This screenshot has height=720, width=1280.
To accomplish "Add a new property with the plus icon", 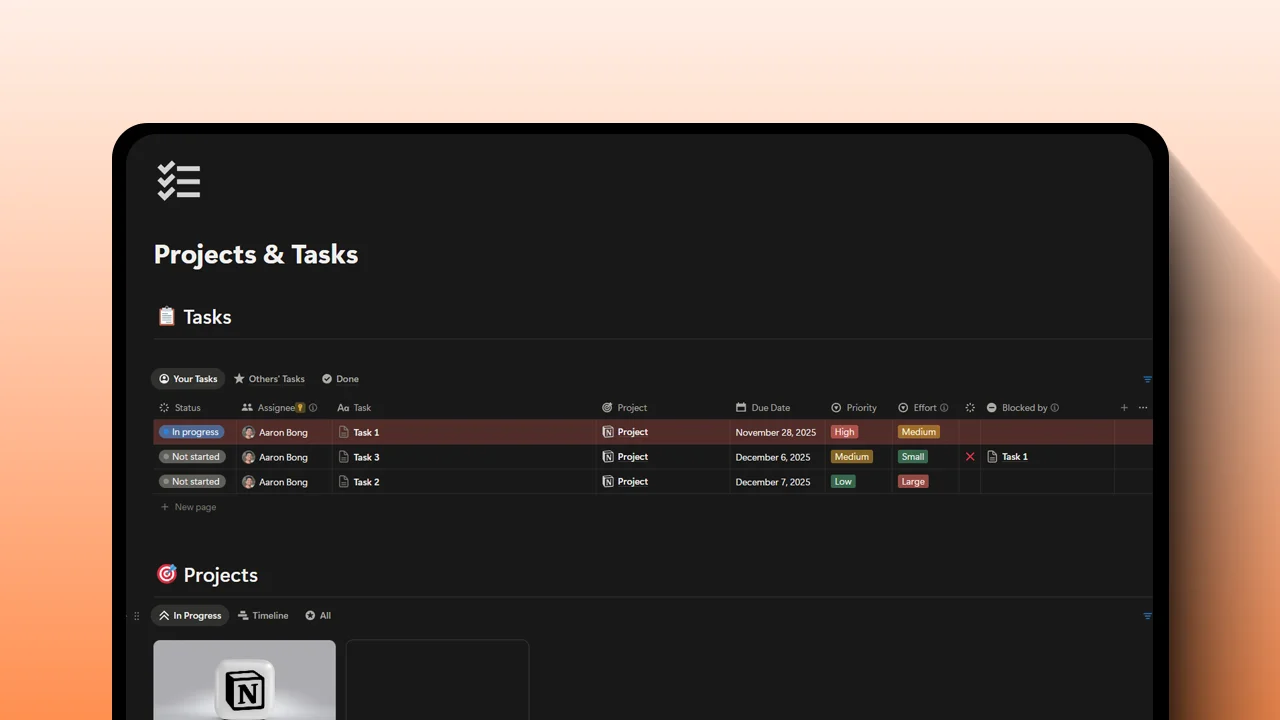I will [x=1124, y=408].
